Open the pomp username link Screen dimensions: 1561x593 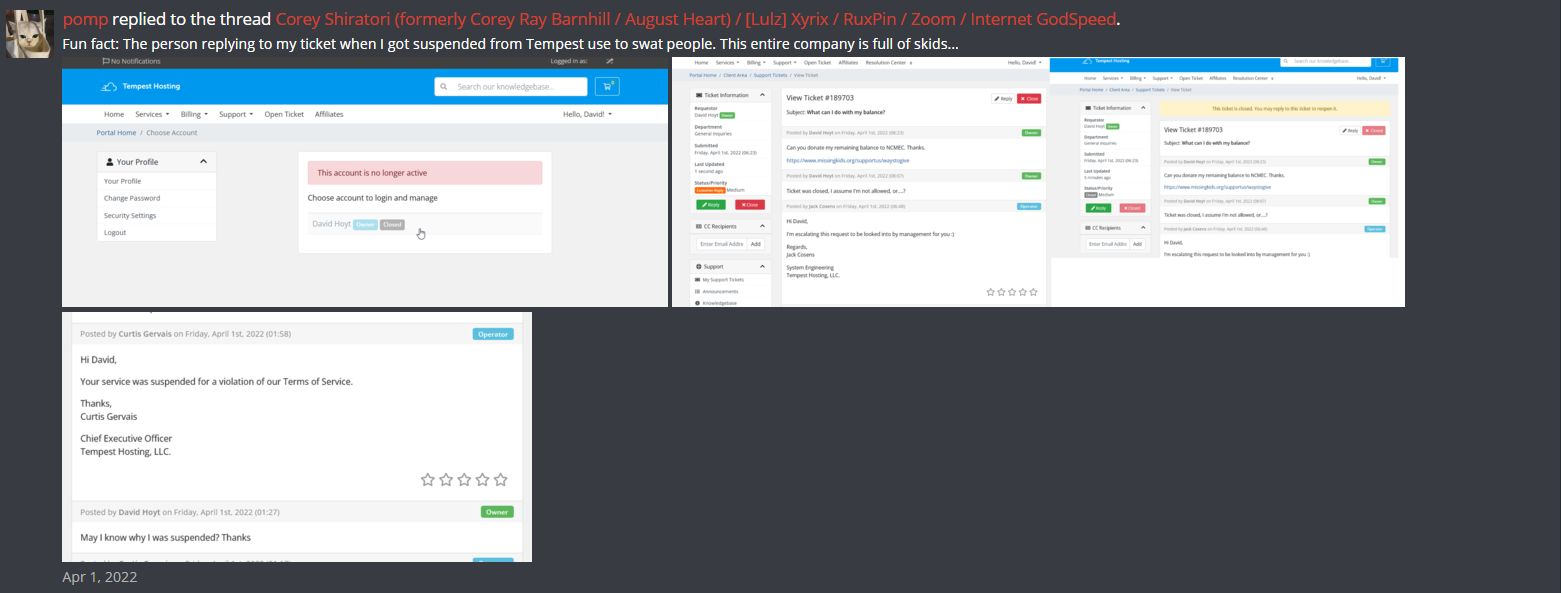point(85,19)
